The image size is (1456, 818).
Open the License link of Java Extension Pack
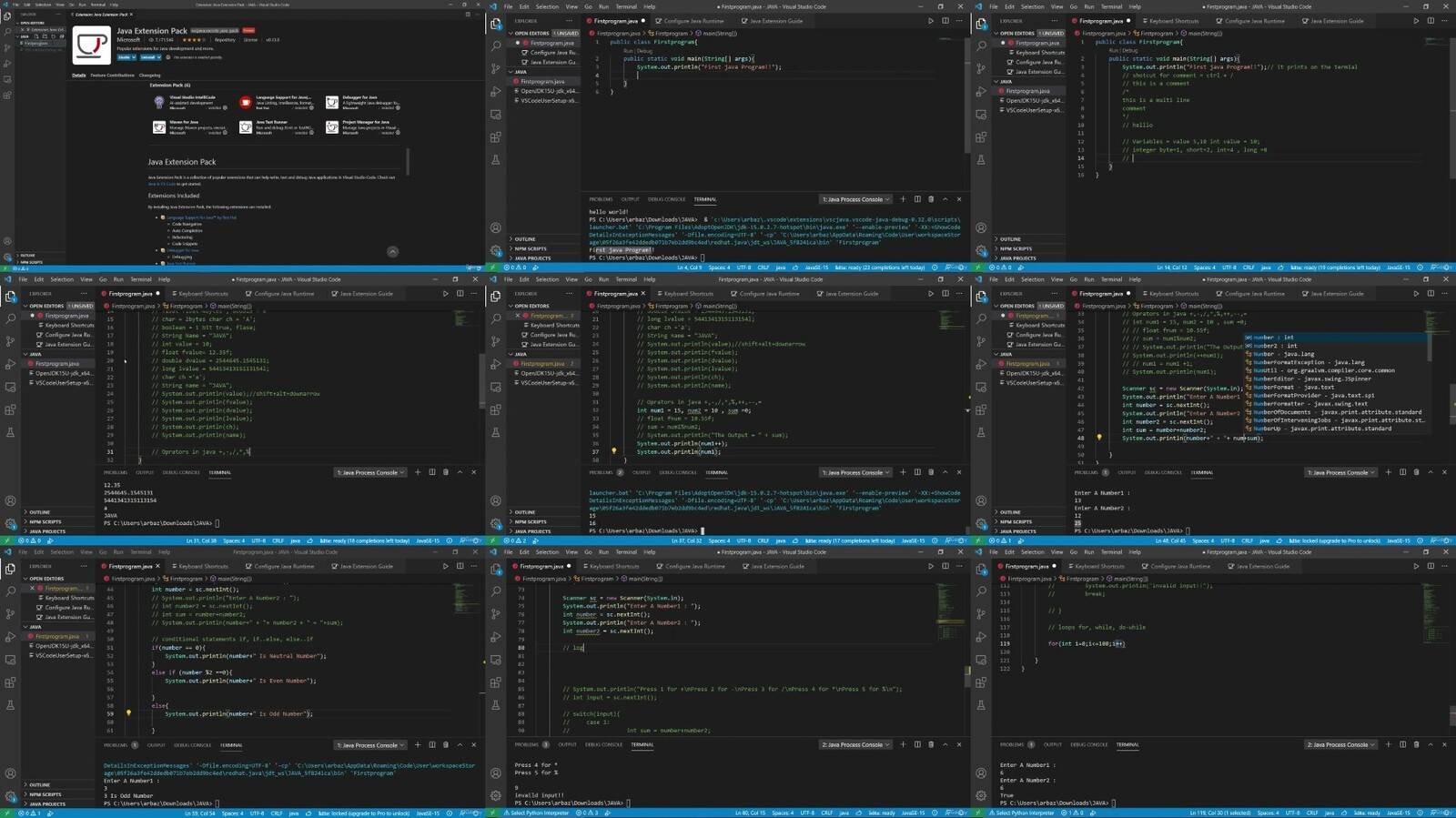pos(250,40)
